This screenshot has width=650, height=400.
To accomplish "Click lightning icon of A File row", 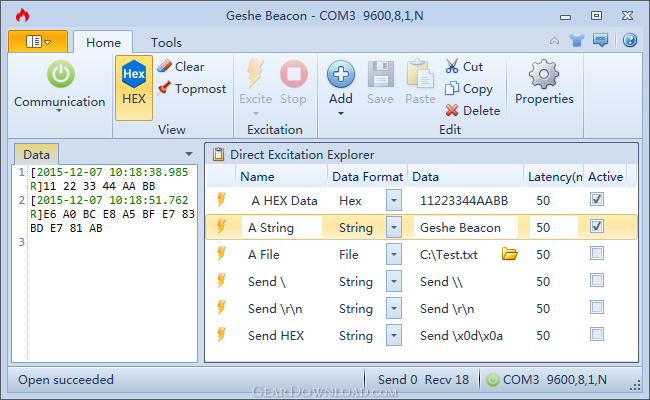I will coord(222,253).
